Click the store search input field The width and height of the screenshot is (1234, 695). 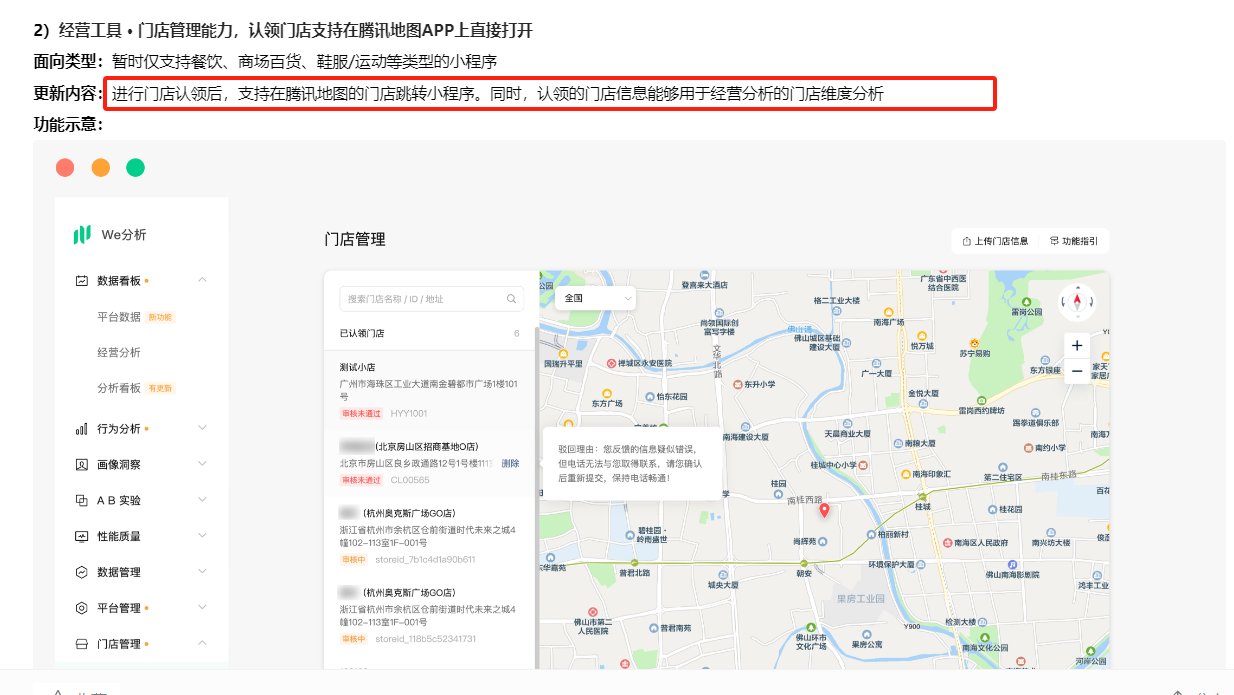[x=431, y=299]
